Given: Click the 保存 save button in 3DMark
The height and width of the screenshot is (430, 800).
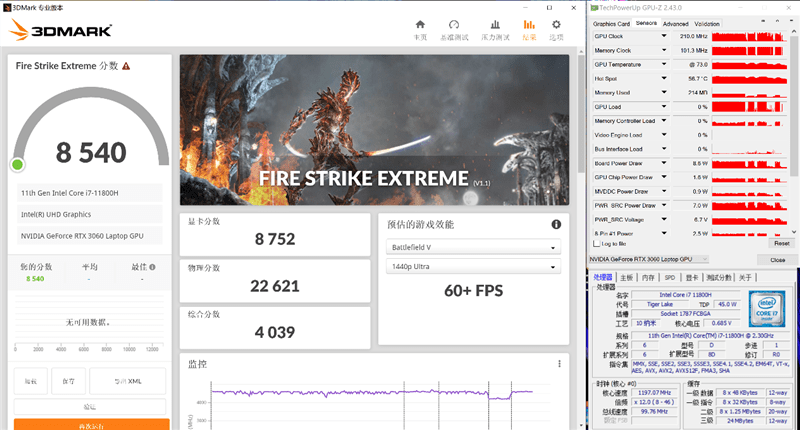Looking at the screenshot, I should 68,381.
